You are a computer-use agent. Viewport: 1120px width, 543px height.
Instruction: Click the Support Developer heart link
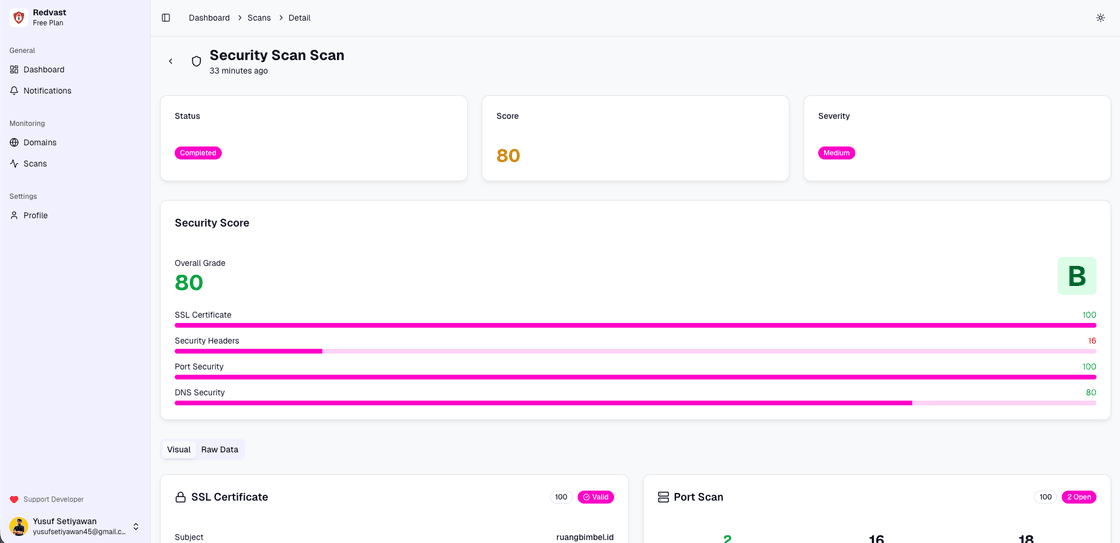tap(53, 499)
